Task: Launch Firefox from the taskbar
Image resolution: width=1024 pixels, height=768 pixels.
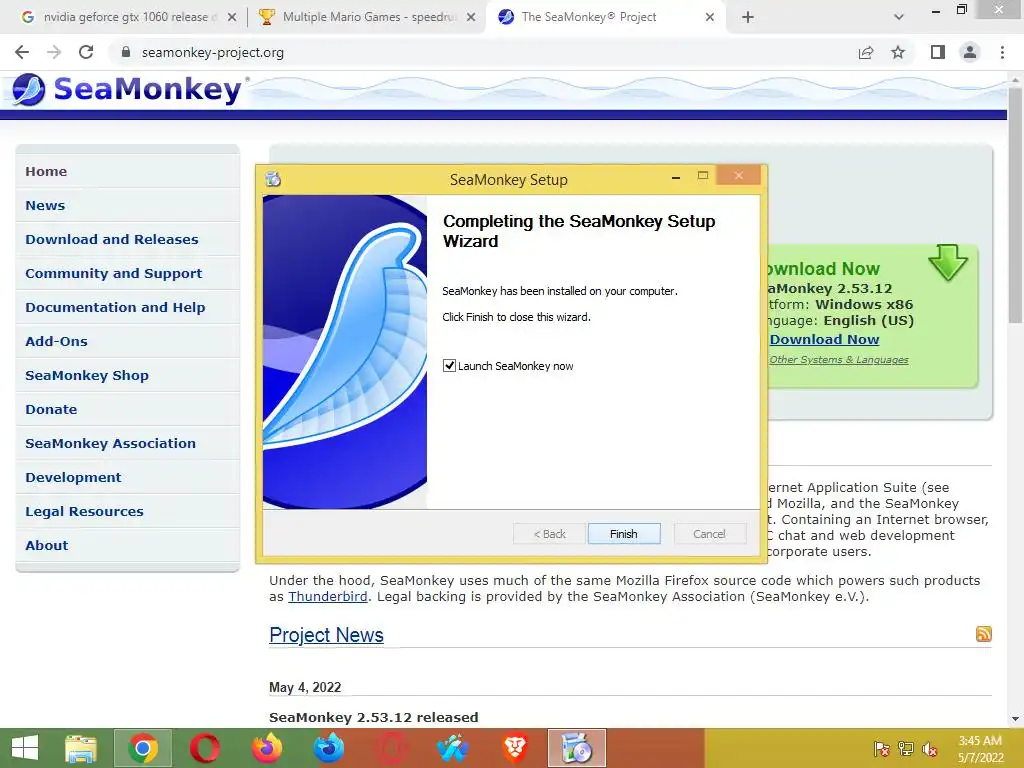Action: [x=266, y=748]
